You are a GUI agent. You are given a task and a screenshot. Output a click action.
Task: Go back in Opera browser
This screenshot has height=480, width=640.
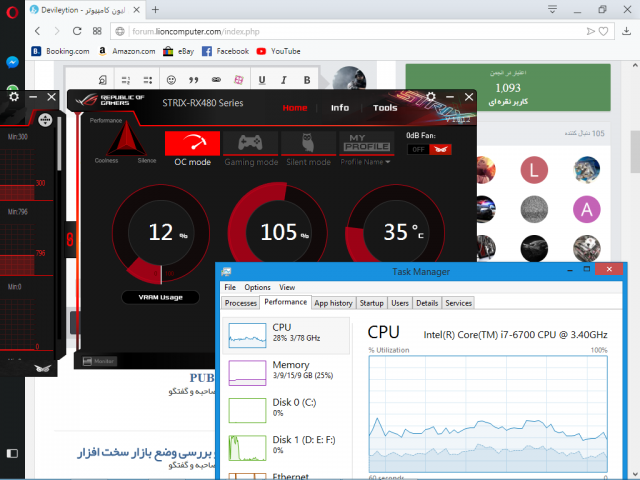click(x=38, y=31)
